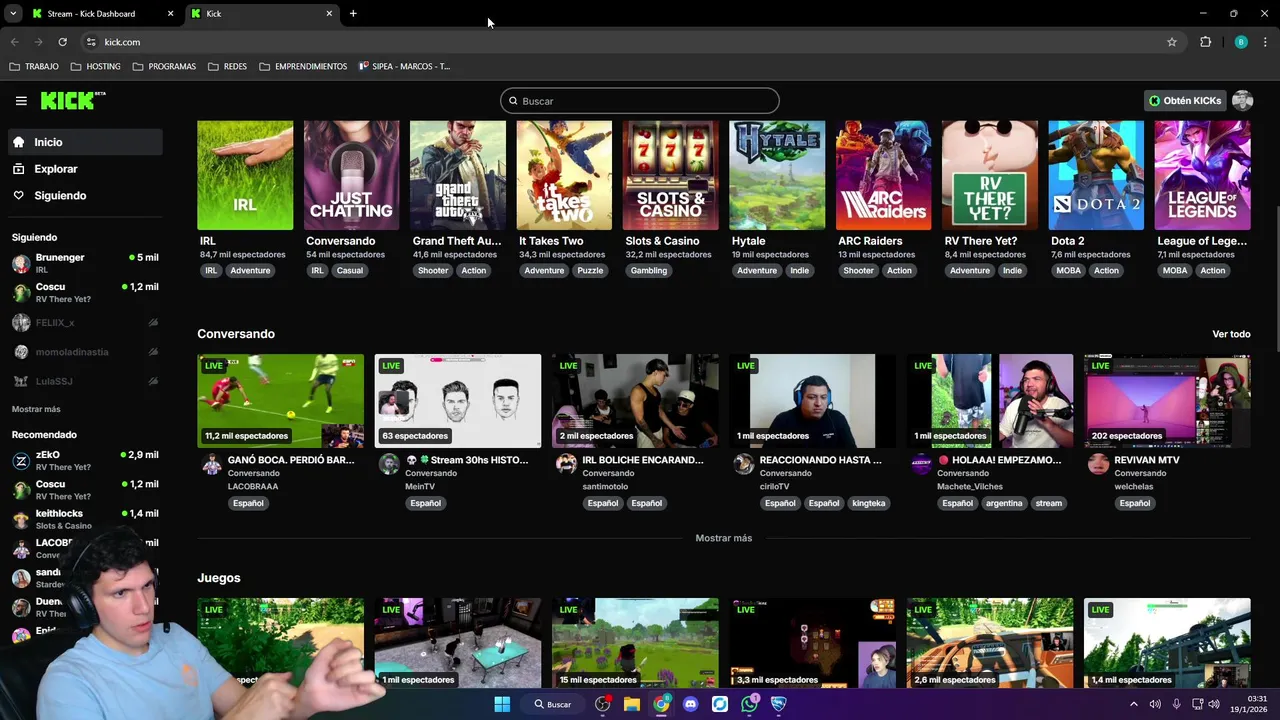This screenshot has height=720, width=1280.
Task: Open the ARC Raiders category cover
Action: click(884, 176)
